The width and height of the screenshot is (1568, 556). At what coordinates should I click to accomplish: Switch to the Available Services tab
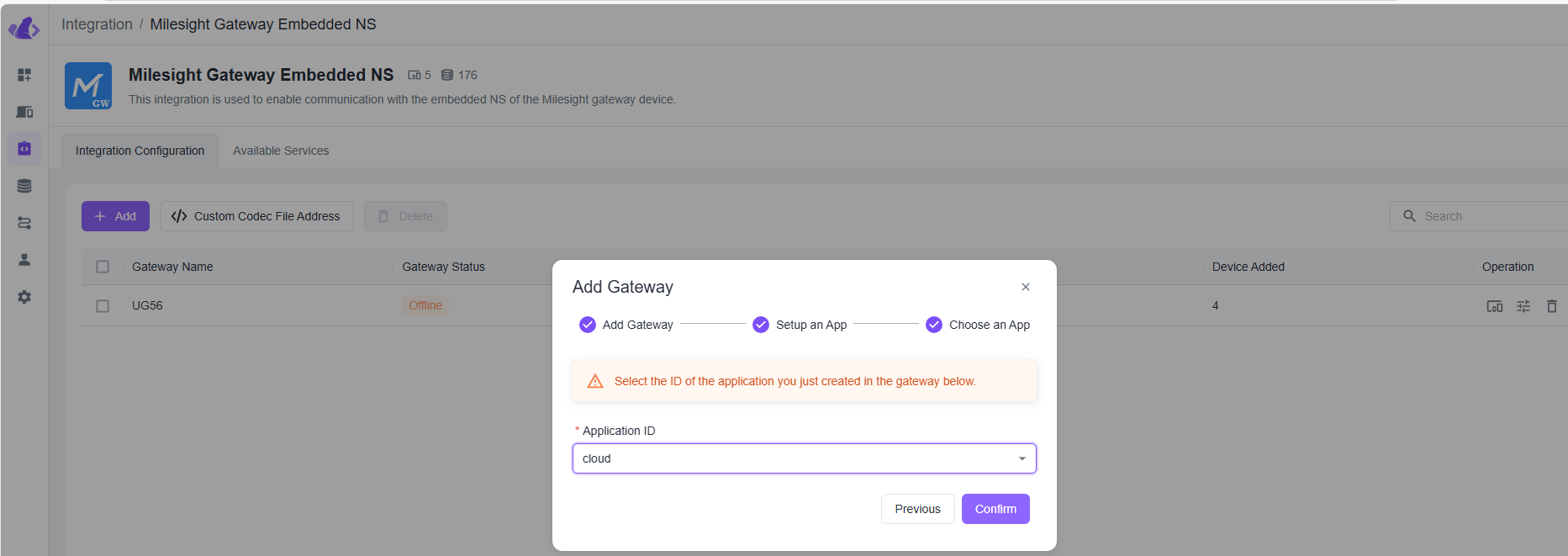(281, 151)
